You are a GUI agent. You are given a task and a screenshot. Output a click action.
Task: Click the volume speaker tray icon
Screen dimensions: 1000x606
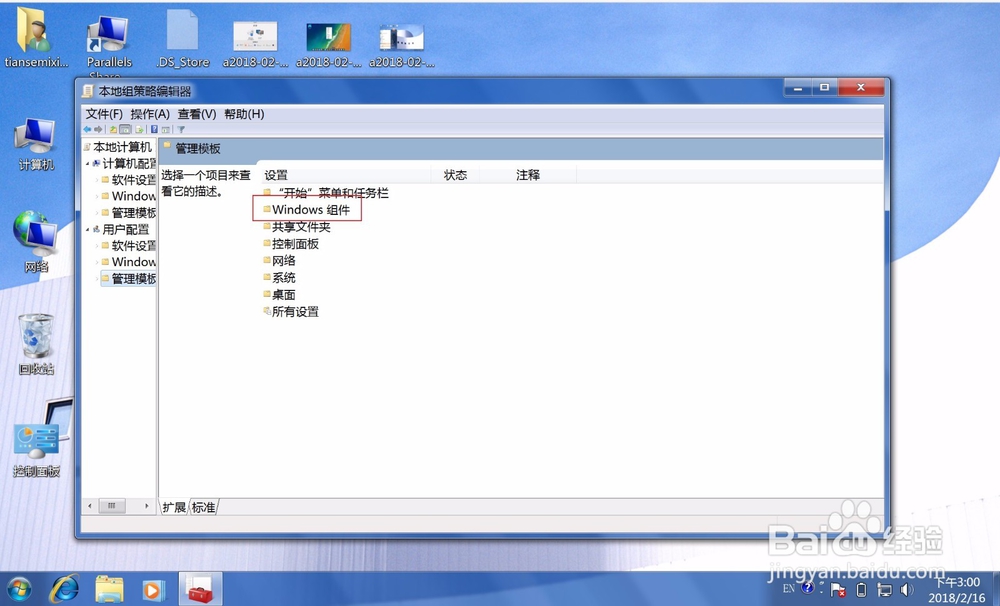coord(906,589)
